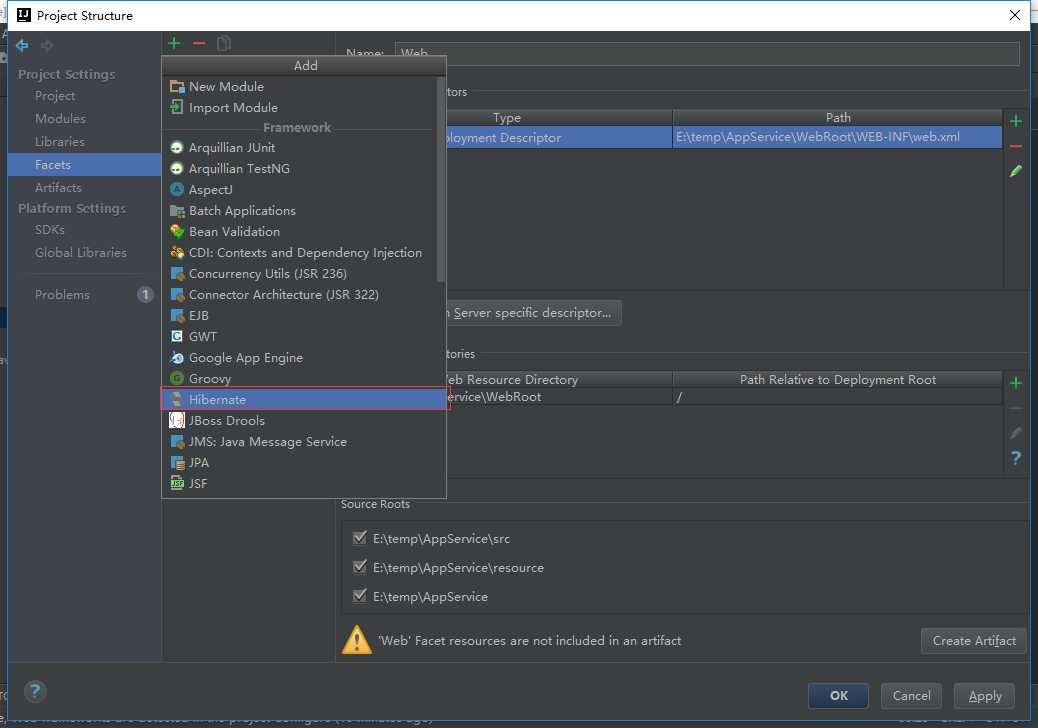The height and width of the screenshot is (728, 1038).
Task: Click the JBoss Drools icon
Action: (177, 420)
